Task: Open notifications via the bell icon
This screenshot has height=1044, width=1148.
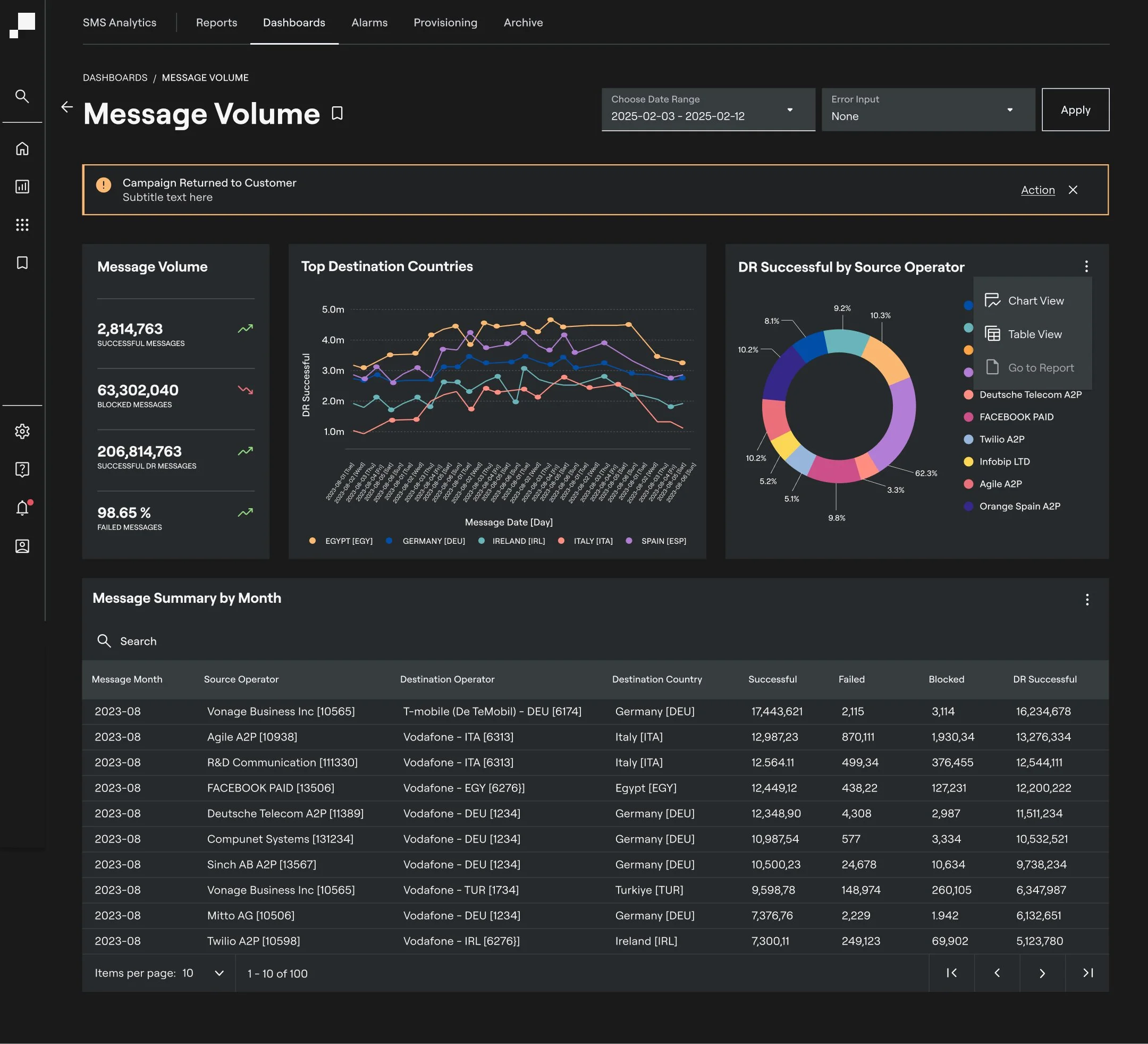Action: pyautogui.click(x=22, y=507)
